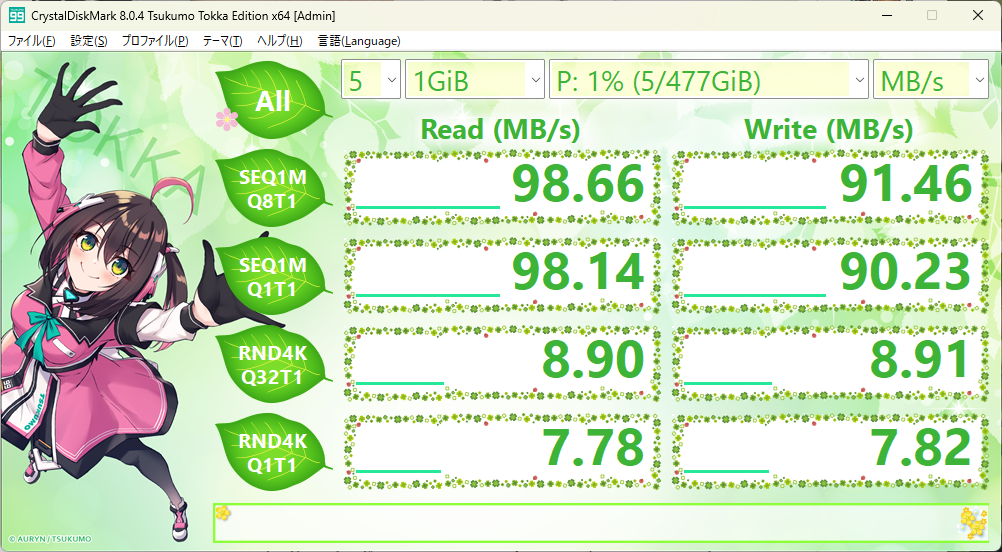
Task: Click the CrystalDiskMark app icon in title bar
Action: (x=17, y=15)
